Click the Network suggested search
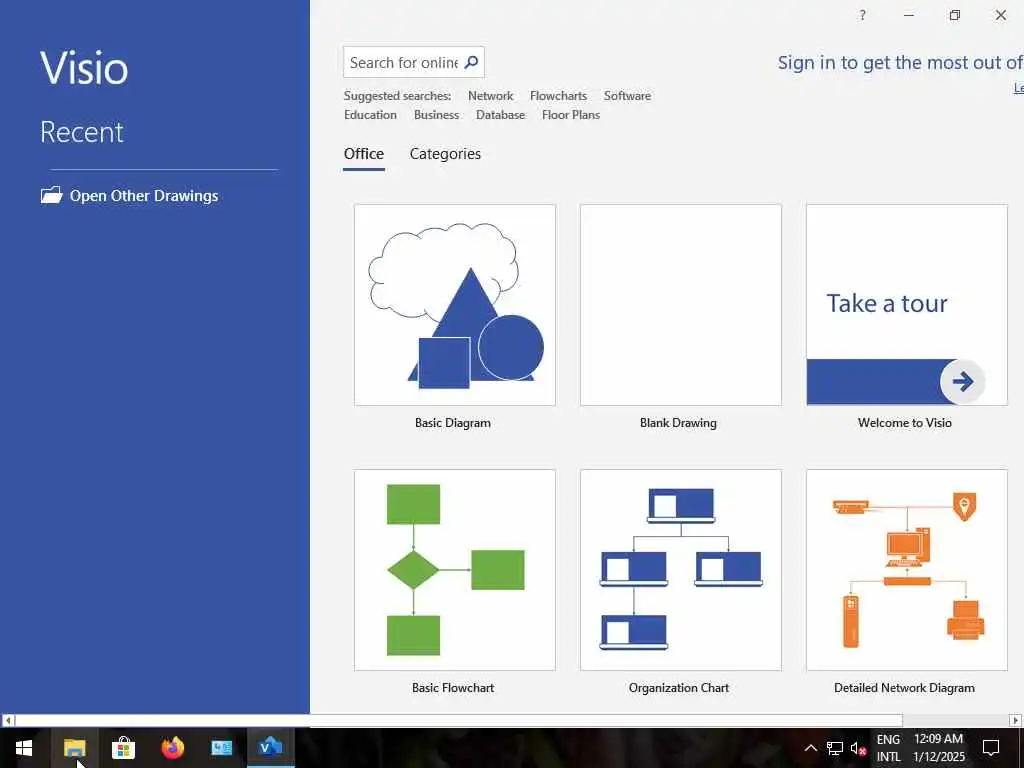The width and height of the screenshot is (1024, 768). [x=490, y=96]
